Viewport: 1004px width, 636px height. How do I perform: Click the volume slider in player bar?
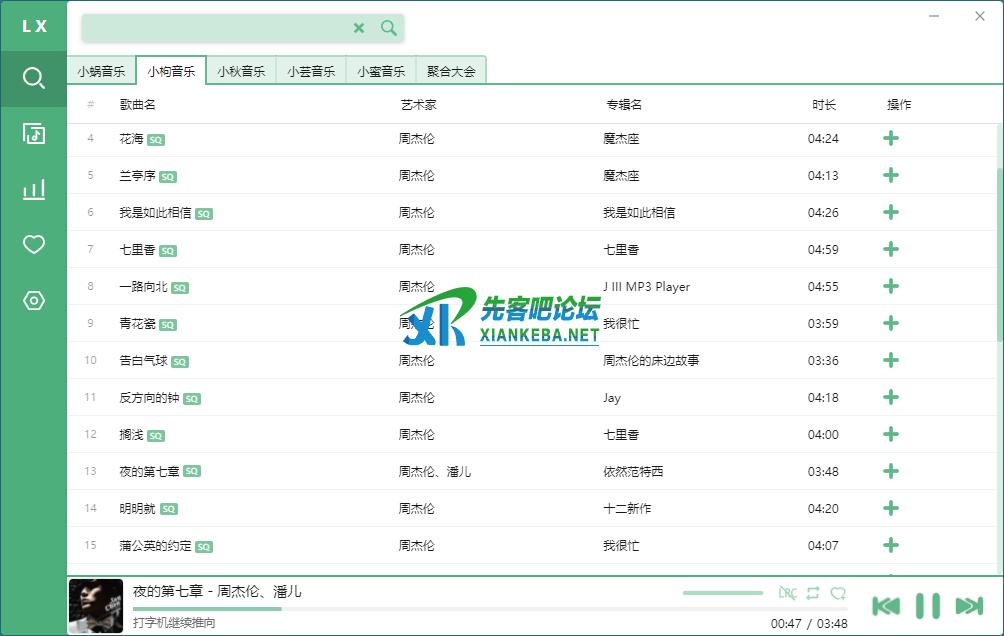(x=722, y=593)
